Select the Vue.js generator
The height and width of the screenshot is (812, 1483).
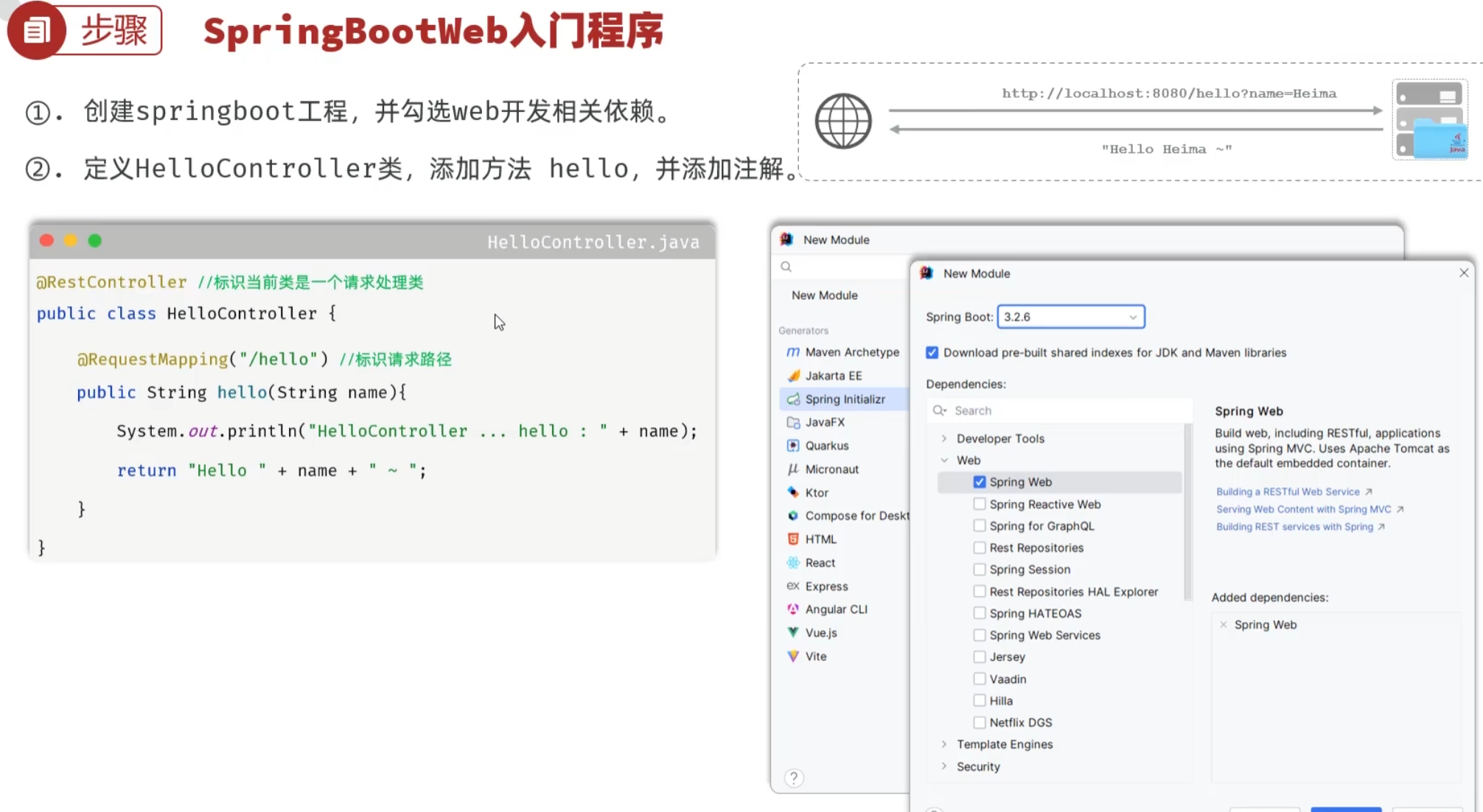(x=821, y=632)
